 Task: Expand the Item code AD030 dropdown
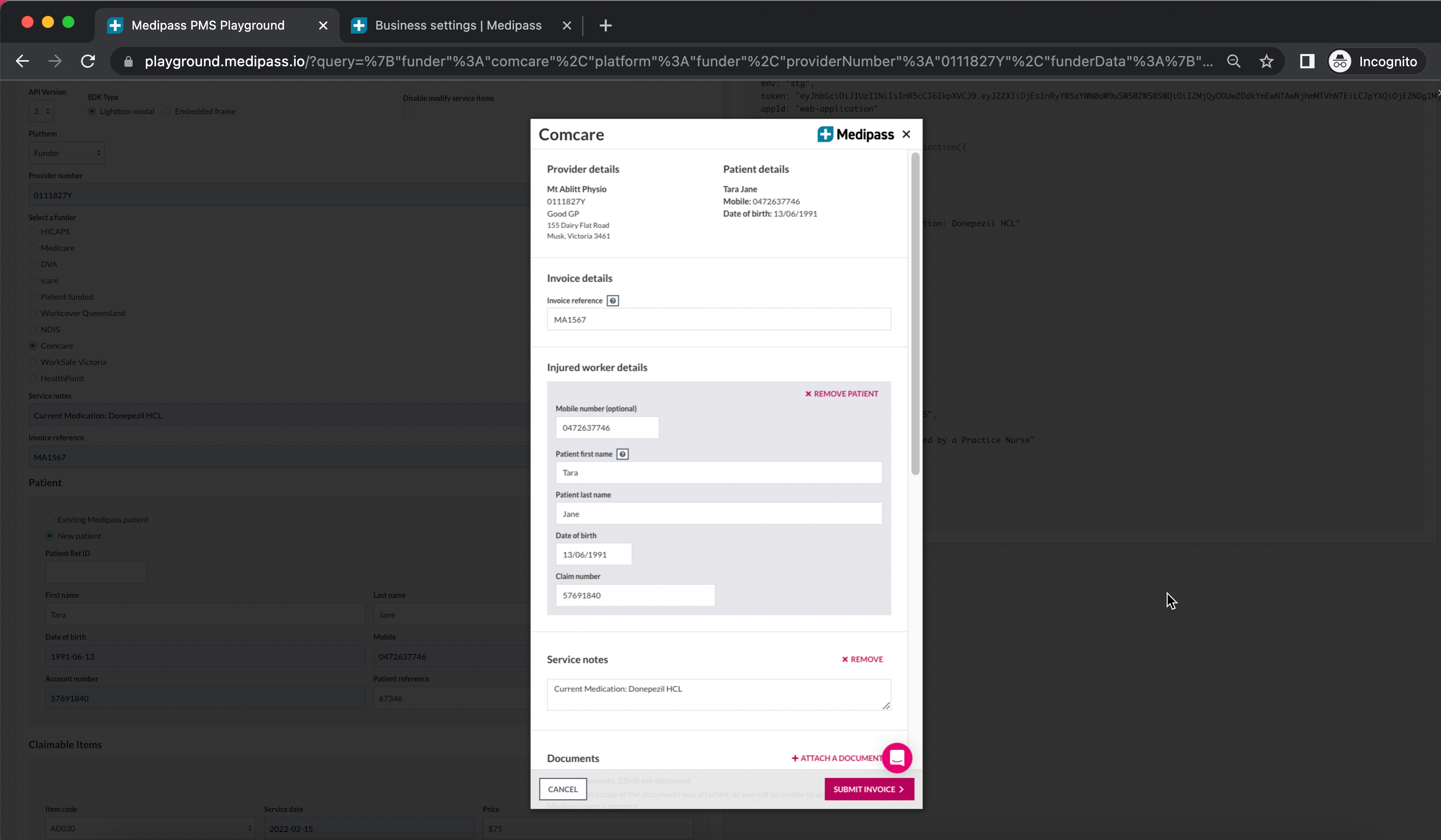coord(150,828)
